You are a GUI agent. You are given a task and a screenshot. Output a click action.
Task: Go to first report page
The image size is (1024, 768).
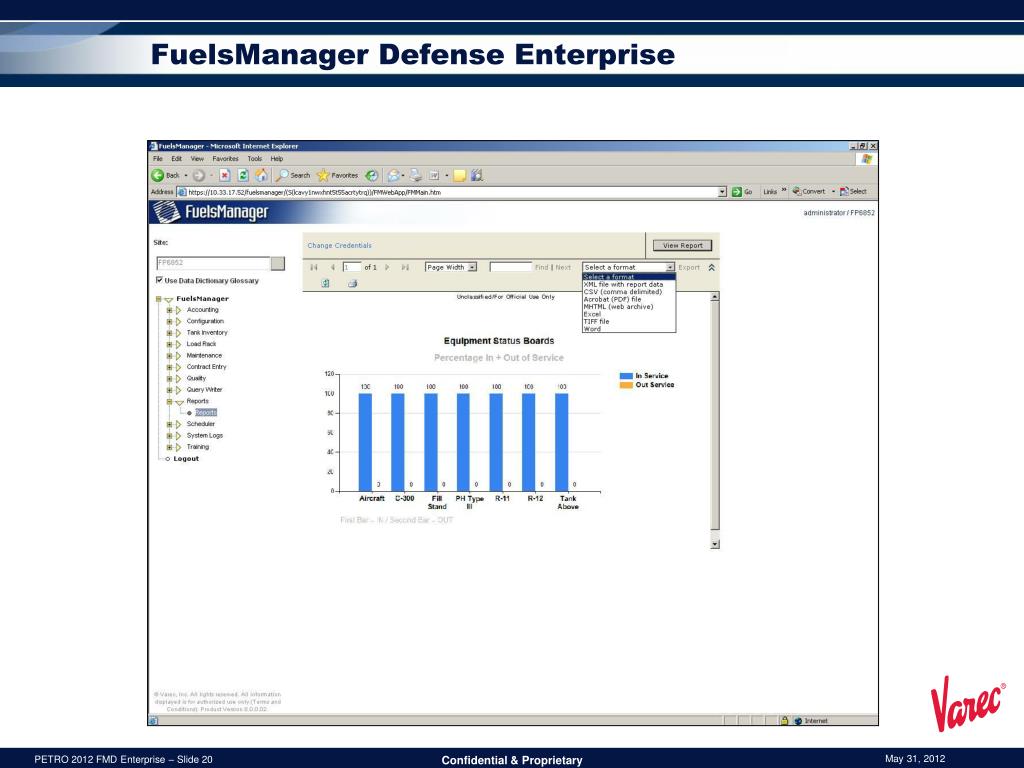tap(314, 267)
